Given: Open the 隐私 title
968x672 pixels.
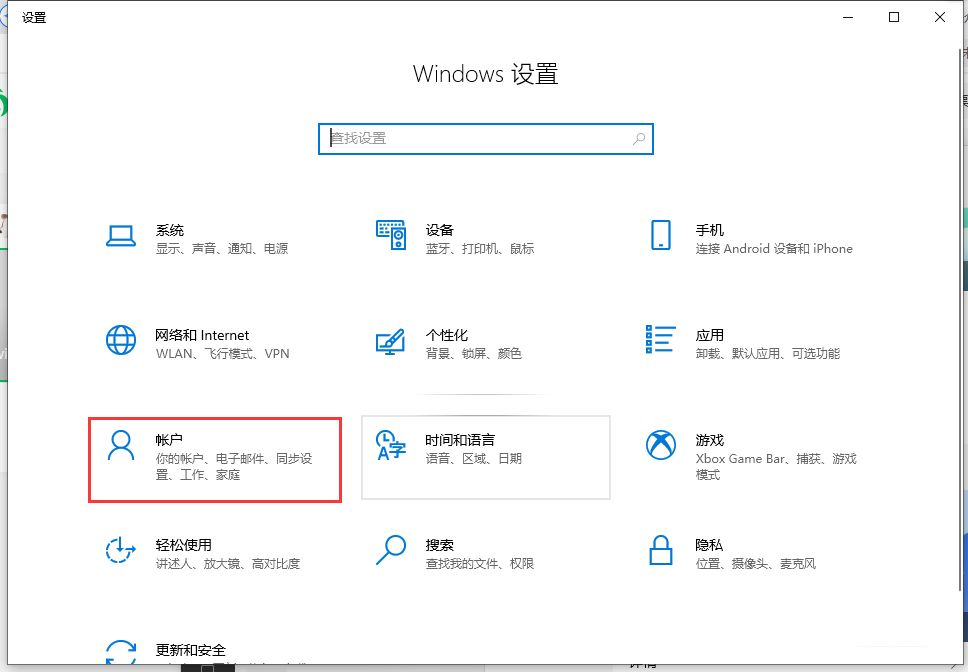Looking at the screenshot, I should coord(709,545).
